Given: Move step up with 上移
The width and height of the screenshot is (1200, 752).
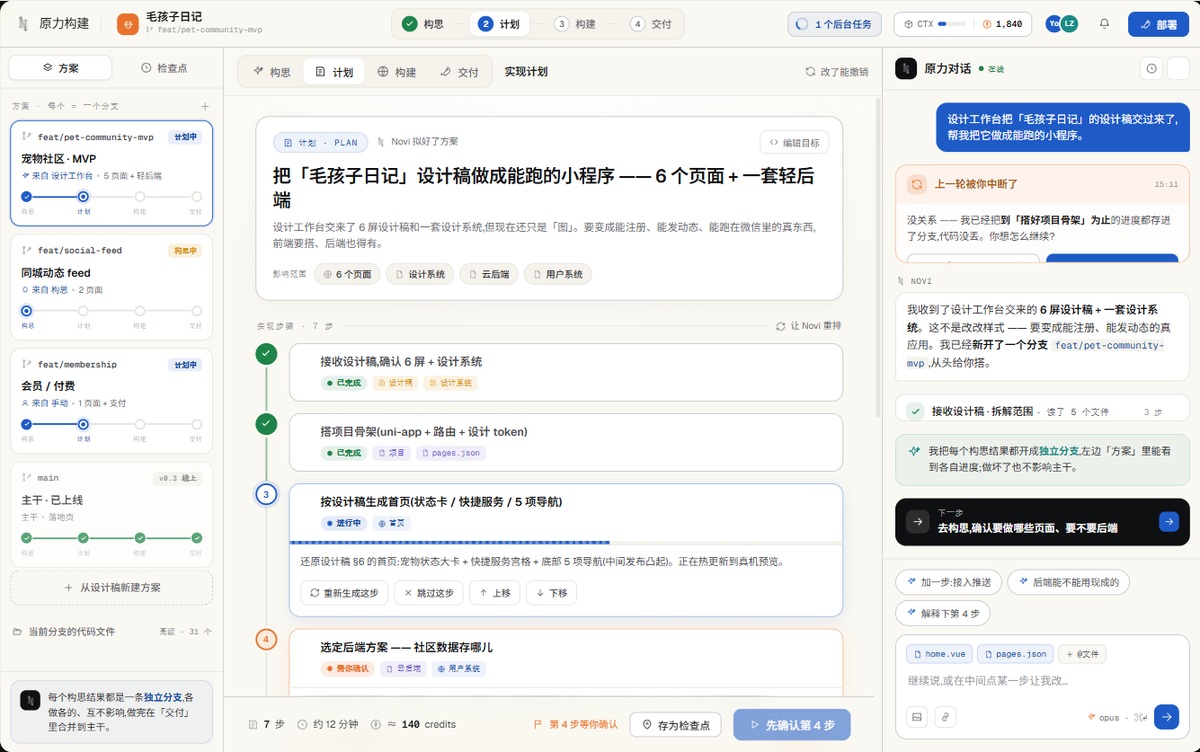Looking at the screenshot, I should coord(494,593).
